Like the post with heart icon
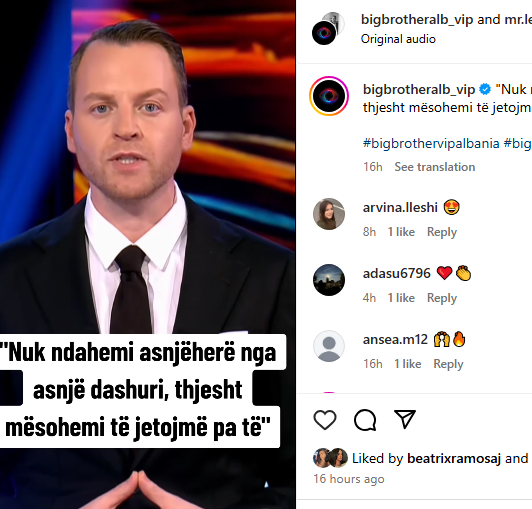The height and width of the screenshot is (509, 532). (325, 420)
